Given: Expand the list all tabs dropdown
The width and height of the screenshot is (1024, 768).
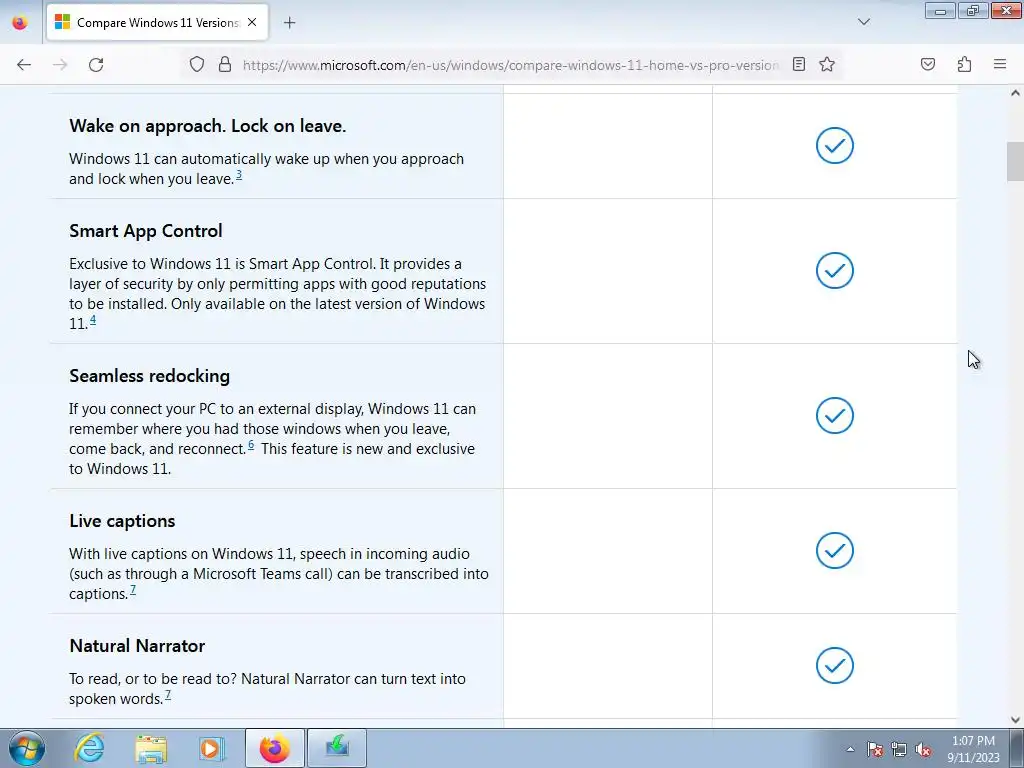Looking at the screenshot, I should coord(863,22).
